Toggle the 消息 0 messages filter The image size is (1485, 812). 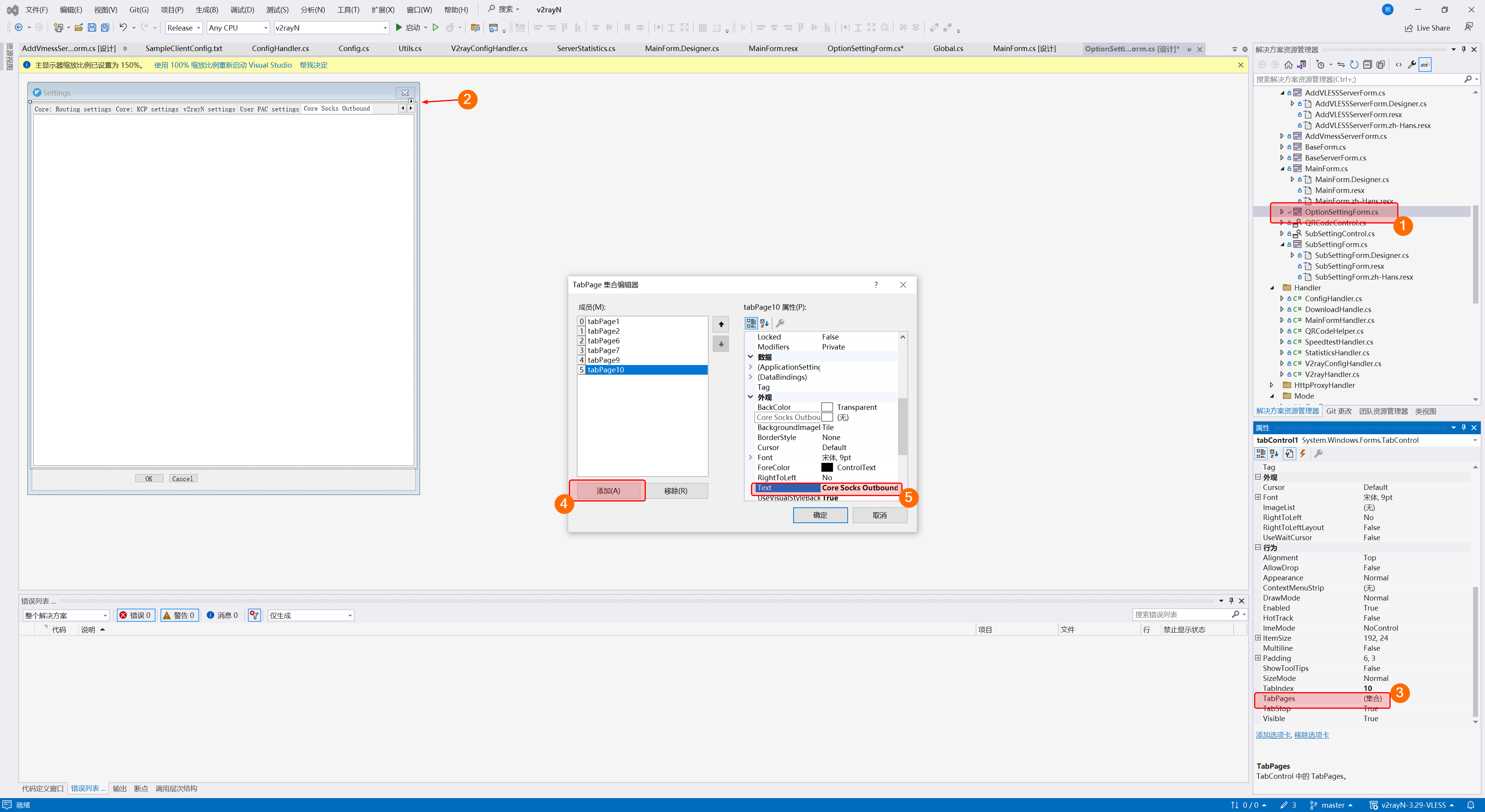222,616
